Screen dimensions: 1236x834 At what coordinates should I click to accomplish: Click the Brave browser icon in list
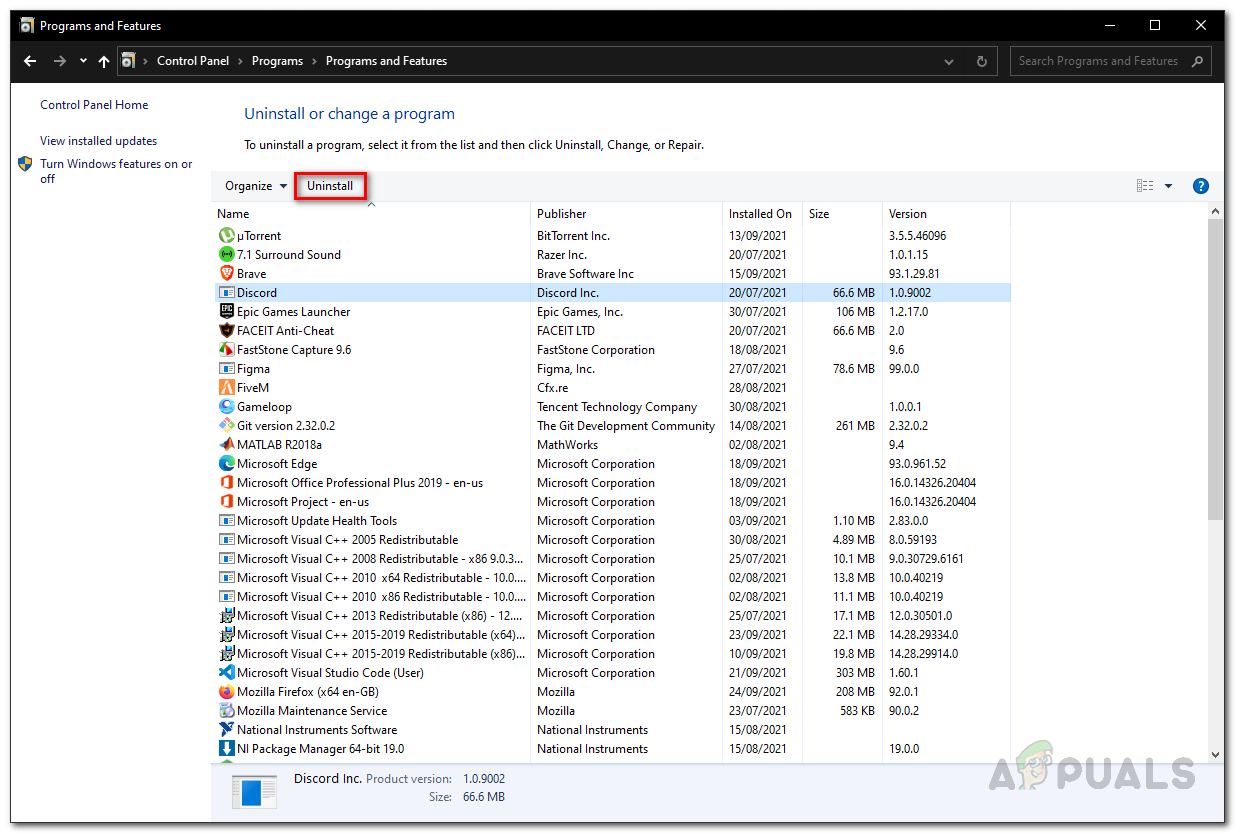click(226, 273)
